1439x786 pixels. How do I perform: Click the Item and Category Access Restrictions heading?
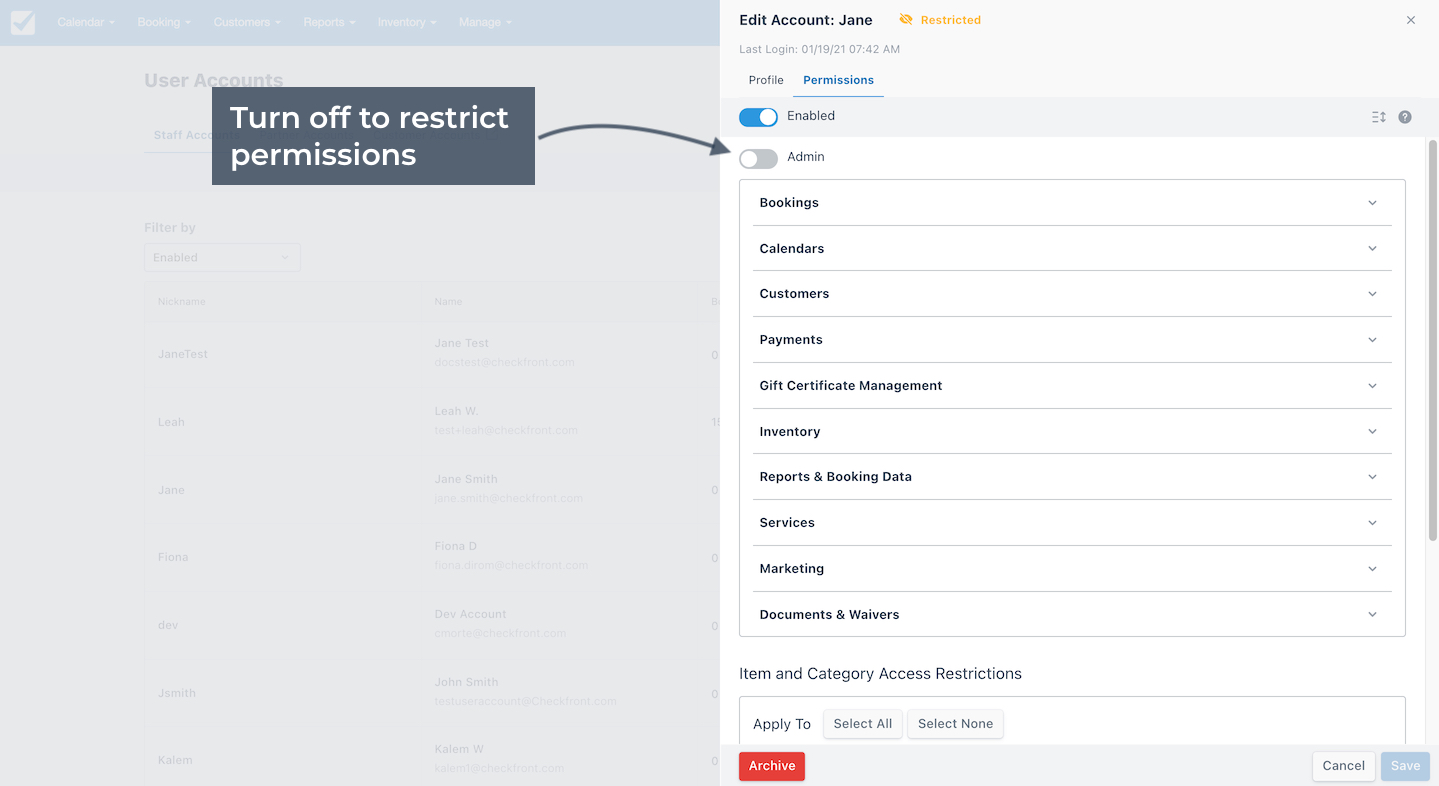click(x=880, y=674)
